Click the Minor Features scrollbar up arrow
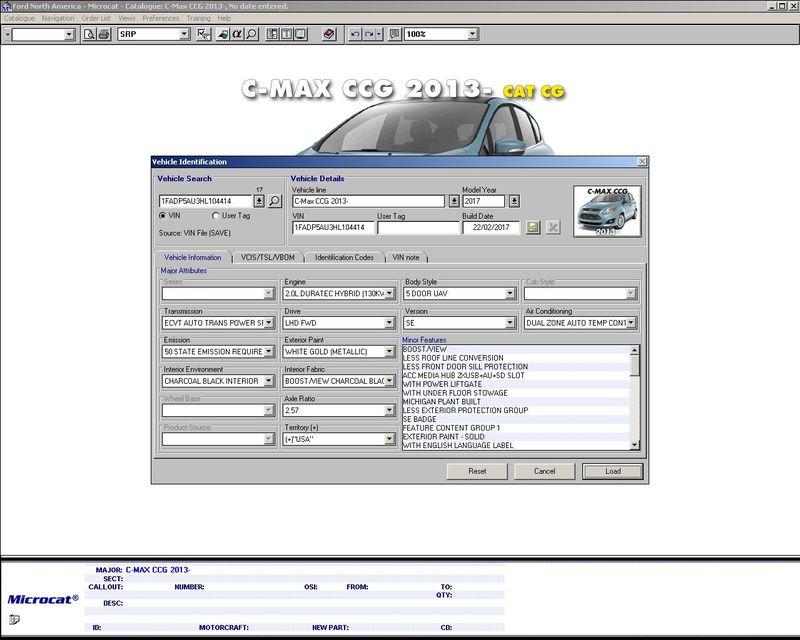Screen dimensions: 800x640 point(635,350)
